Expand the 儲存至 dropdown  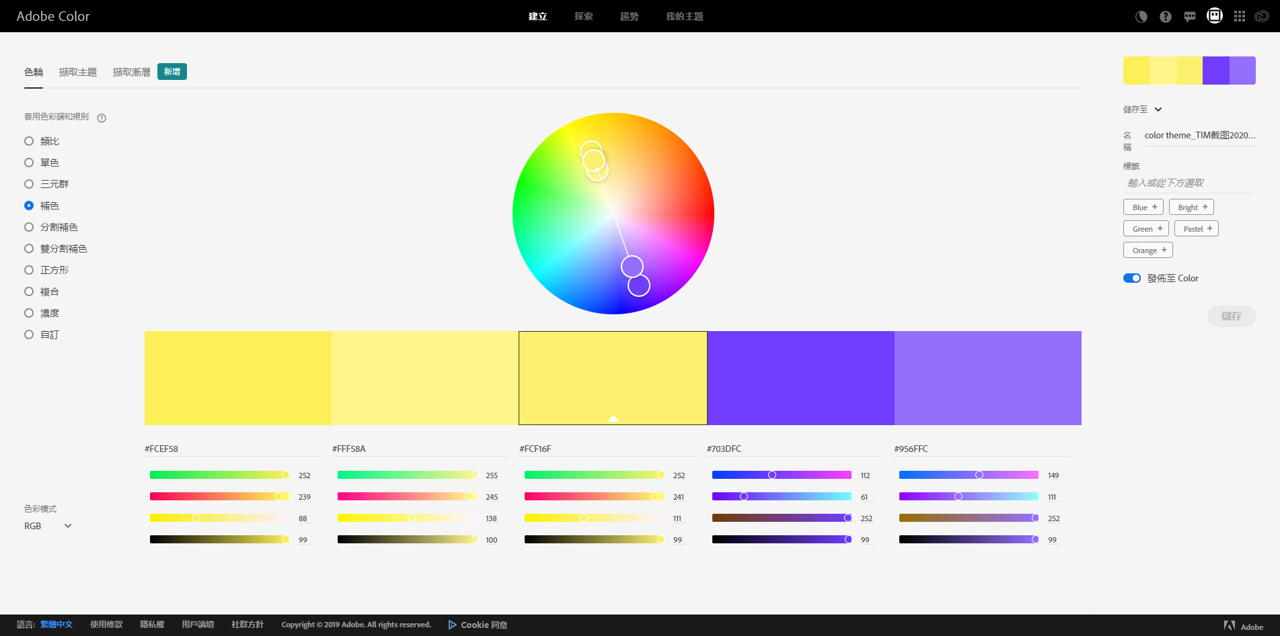click(1143, 110)
